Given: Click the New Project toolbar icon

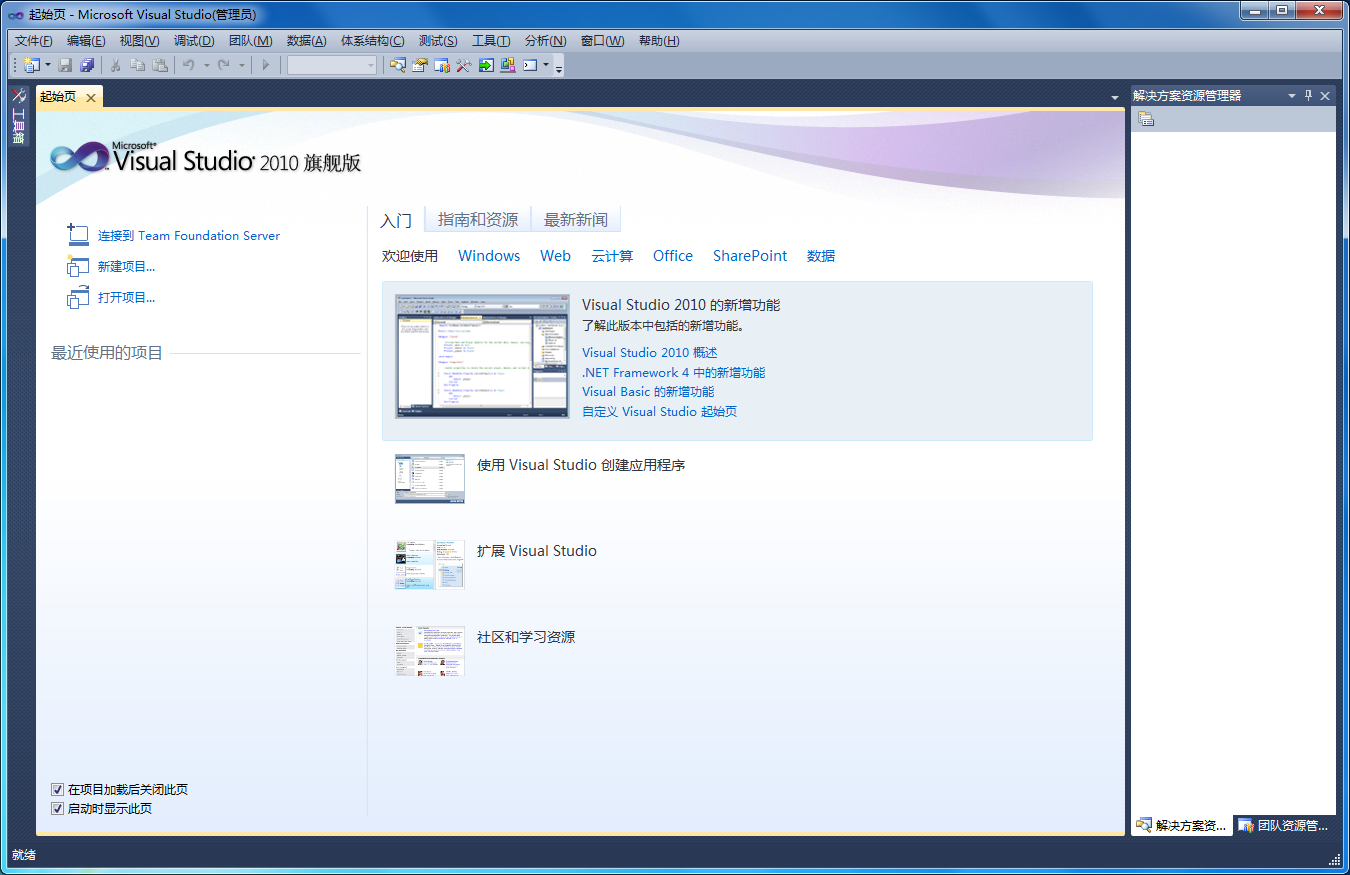Looking at the screenshot, I should 32,65.
